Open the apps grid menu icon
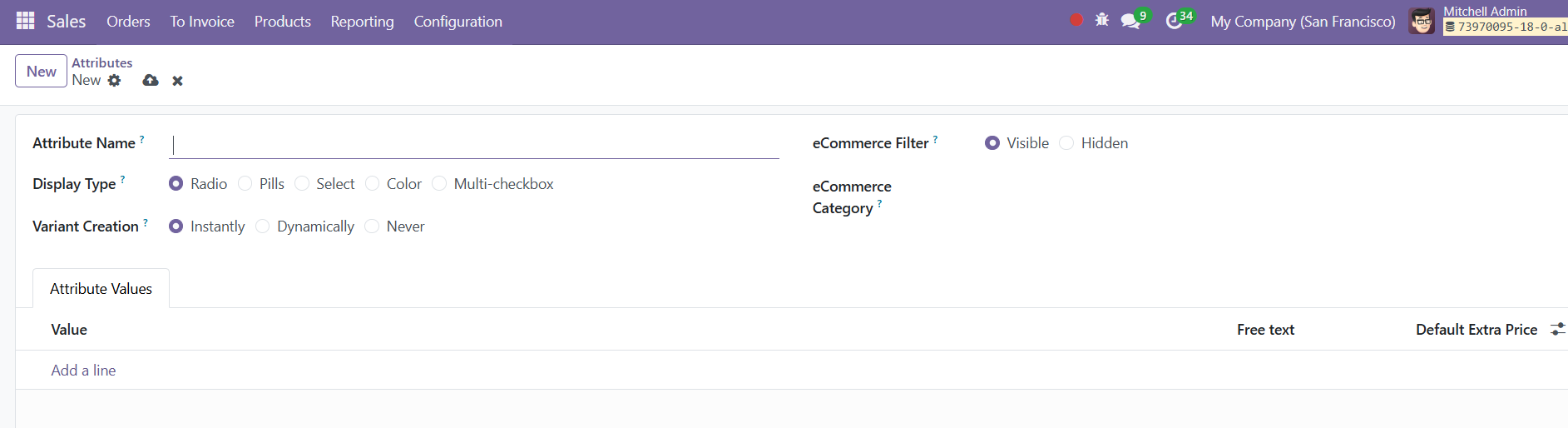 click(x=26, y=21)
